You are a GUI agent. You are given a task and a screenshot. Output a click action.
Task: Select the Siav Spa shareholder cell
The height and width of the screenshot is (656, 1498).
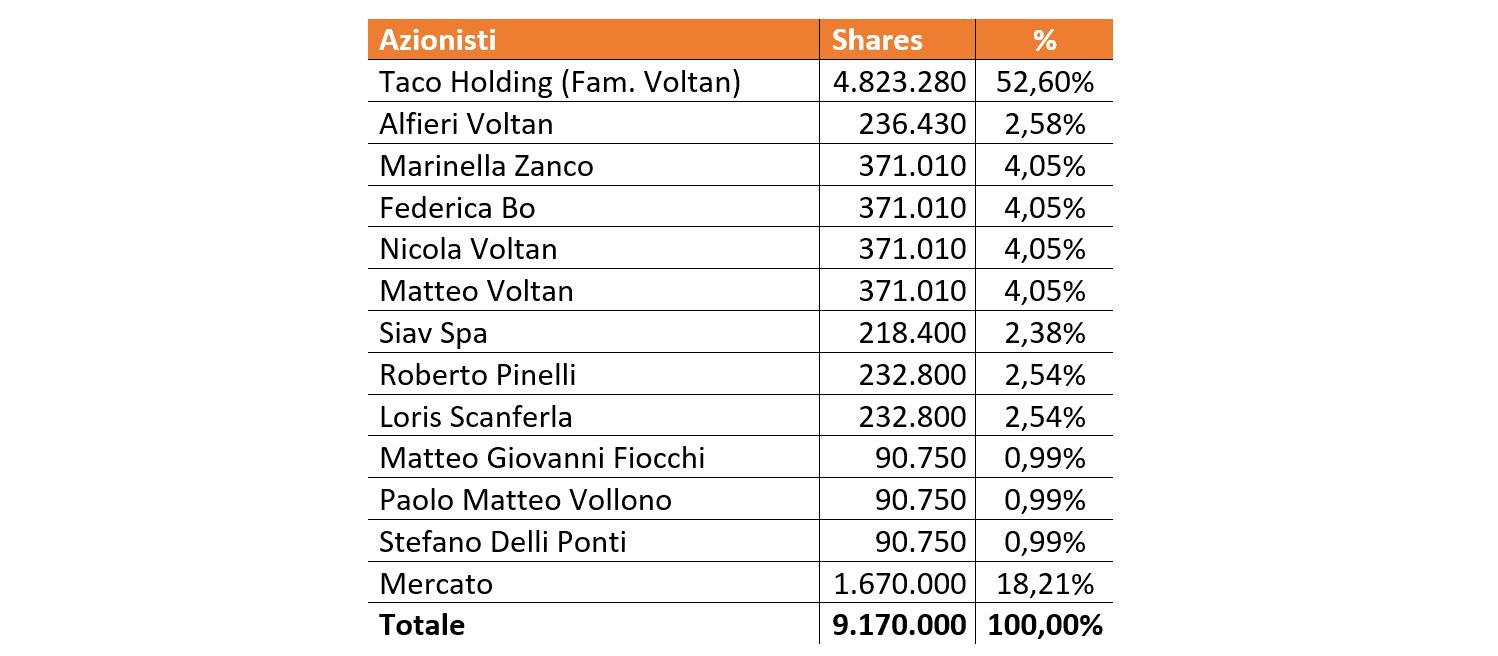coord(593,332)
